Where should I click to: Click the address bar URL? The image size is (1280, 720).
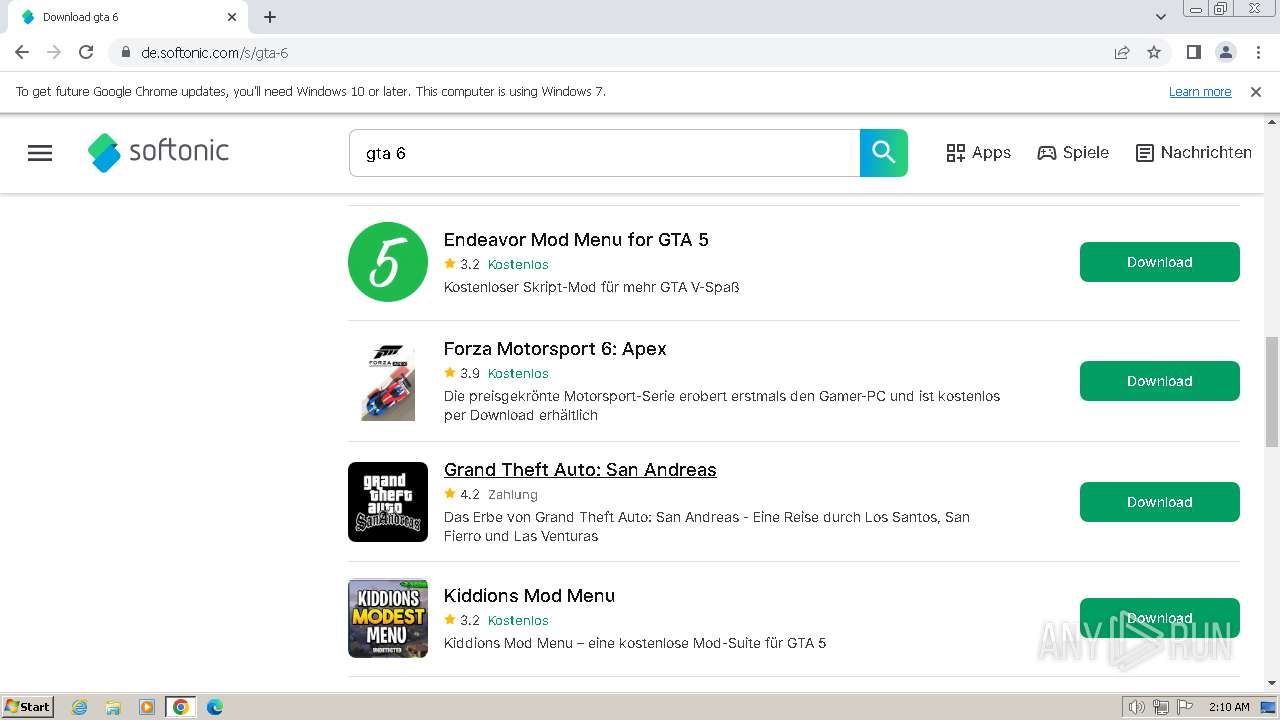tap(214, 53)
